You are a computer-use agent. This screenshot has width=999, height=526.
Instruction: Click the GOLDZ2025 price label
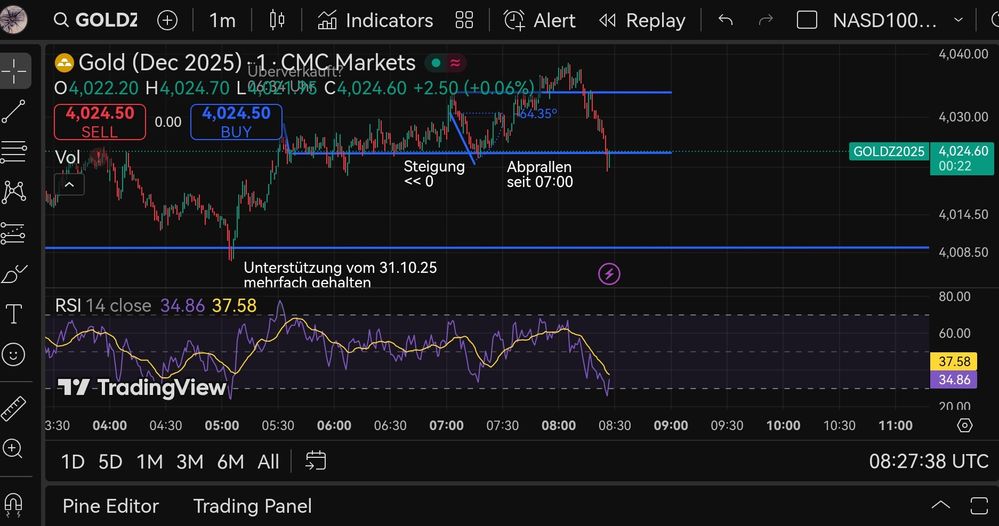889,152
